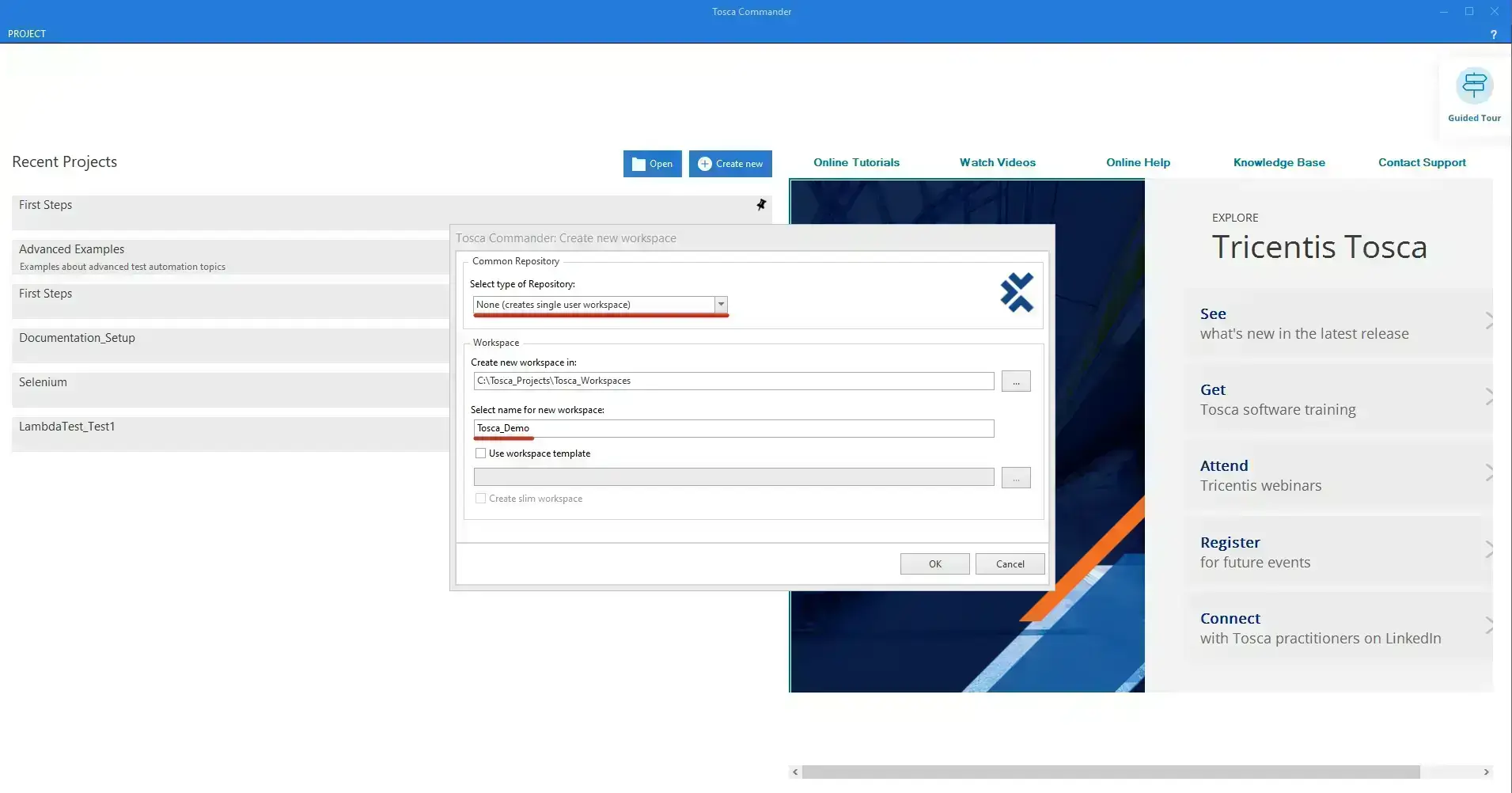The height and width of the screenshot is (793, 1512).
Task: Open the Knowledge Base link
Action: [1279, 162]
